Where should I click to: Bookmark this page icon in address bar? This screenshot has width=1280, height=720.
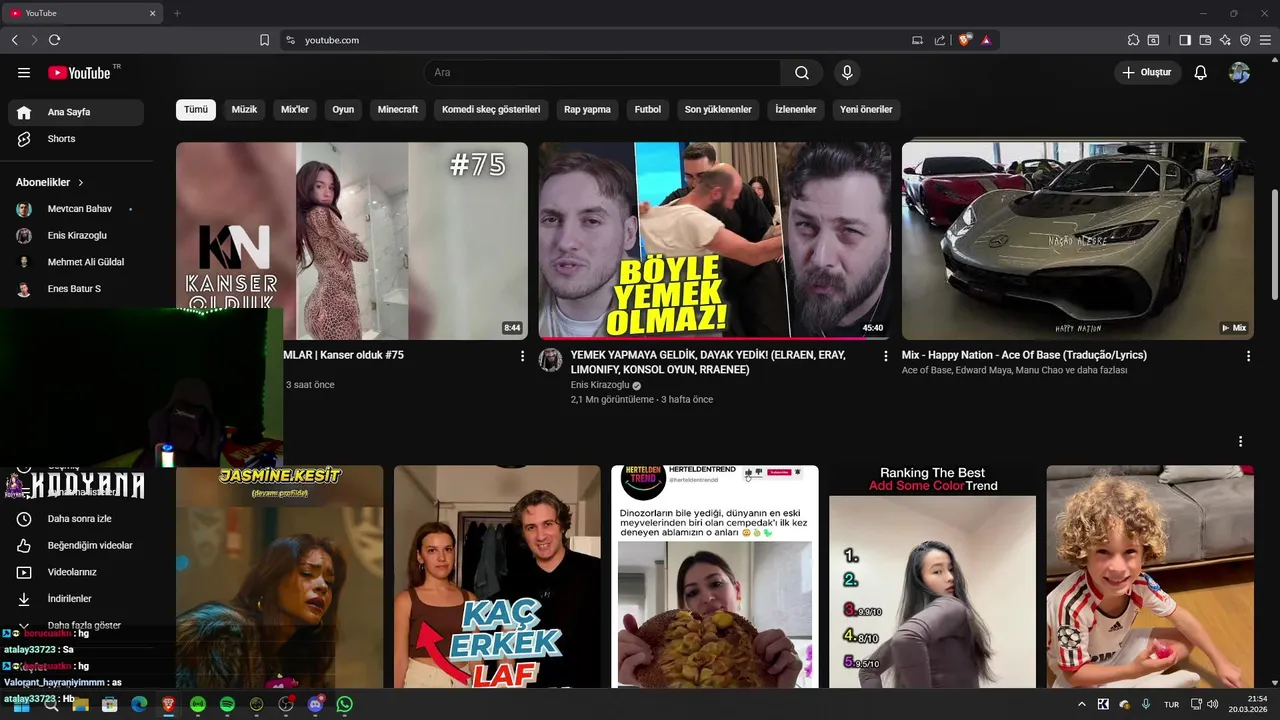(264, 40)
